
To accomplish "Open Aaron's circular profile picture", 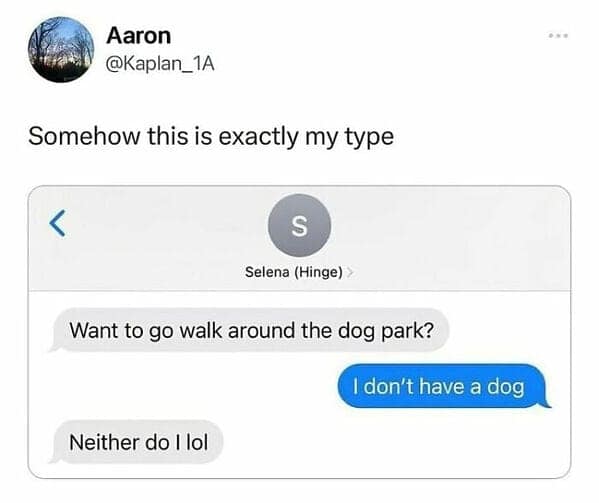I will 61,50.
